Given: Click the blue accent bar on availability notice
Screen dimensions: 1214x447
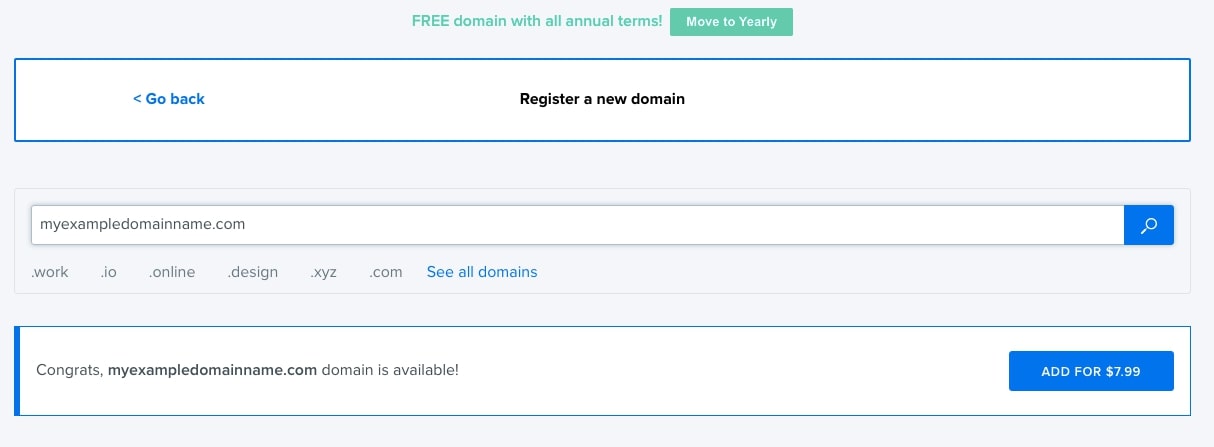Looking at the screenshot, I should [x=17, y=370].
